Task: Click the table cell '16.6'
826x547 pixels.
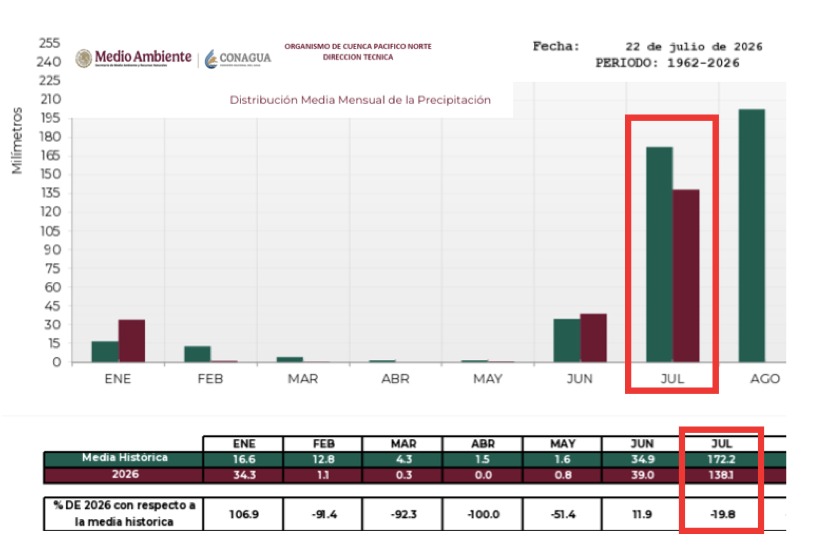Action: click(244, 459)
